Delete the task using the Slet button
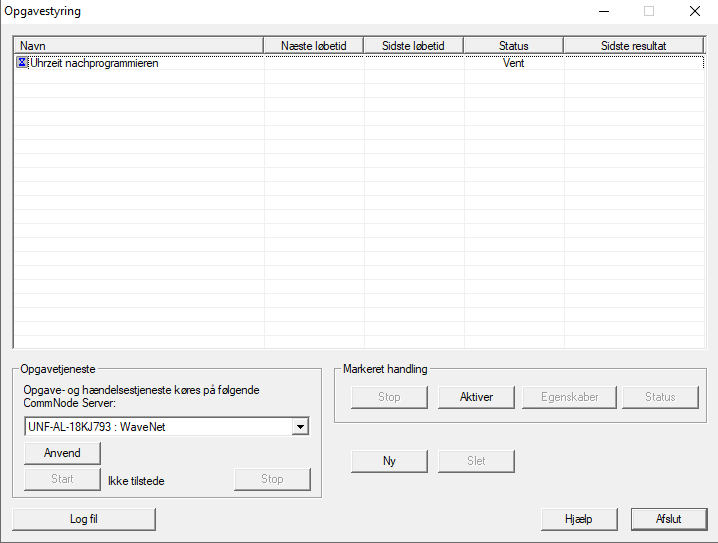The image size is (718, 543). 476,461
